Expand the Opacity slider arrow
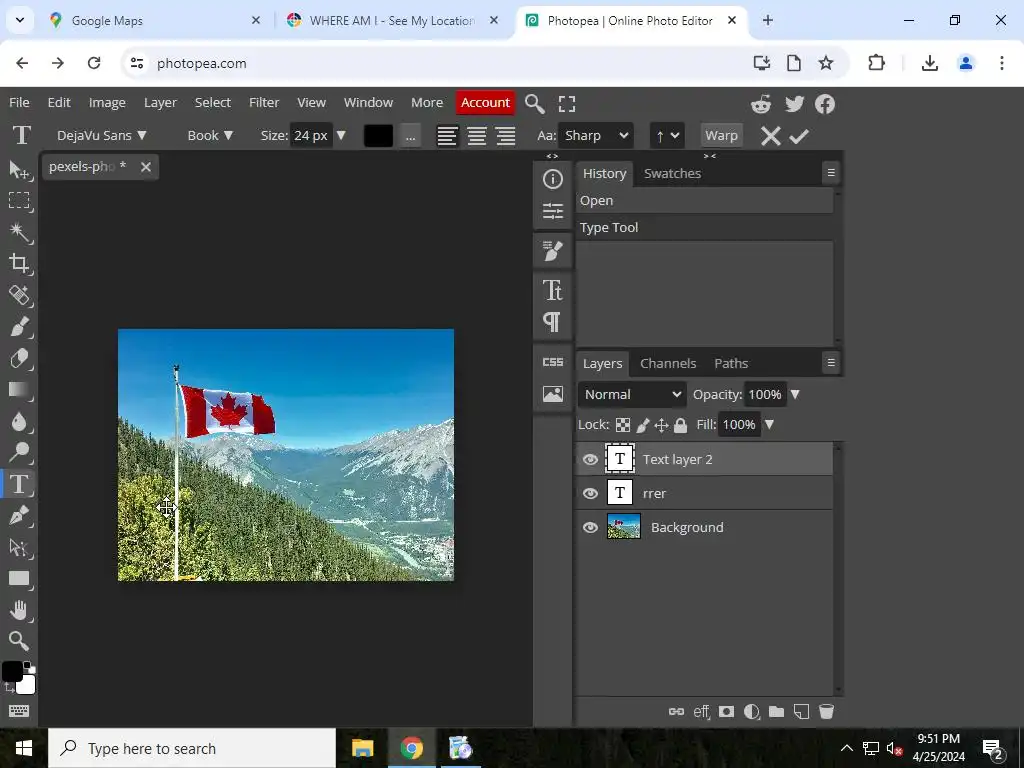 tap(795, 394)
